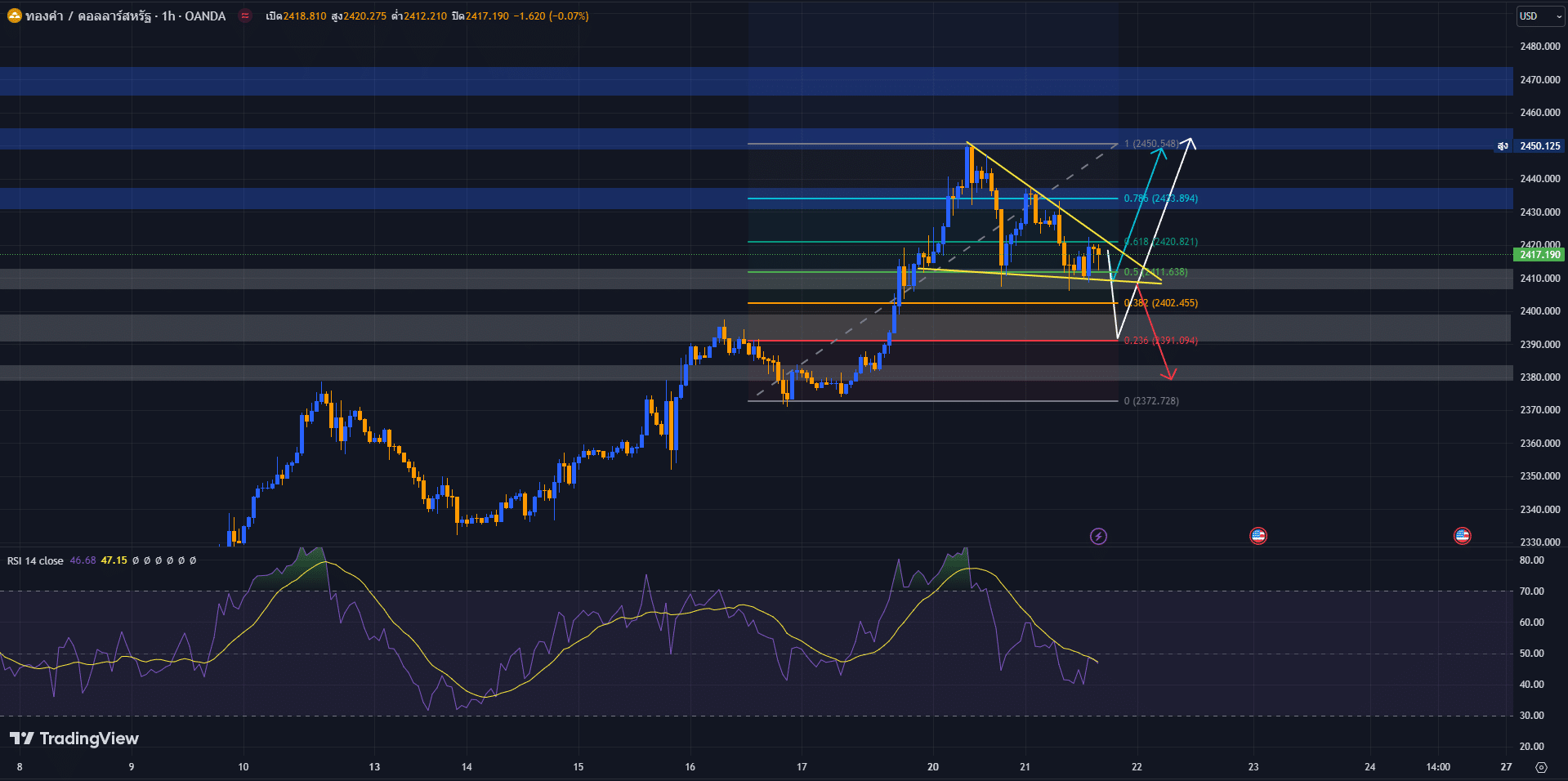Image resolution: width=1568 pixels, height=781 pixels.
Task: Click the red data status icon beside OANDA
Action: tap(245, 16)
